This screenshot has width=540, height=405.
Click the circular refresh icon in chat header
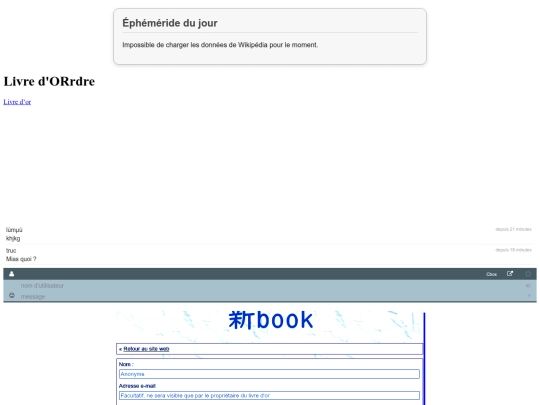[x=528, y=274]
